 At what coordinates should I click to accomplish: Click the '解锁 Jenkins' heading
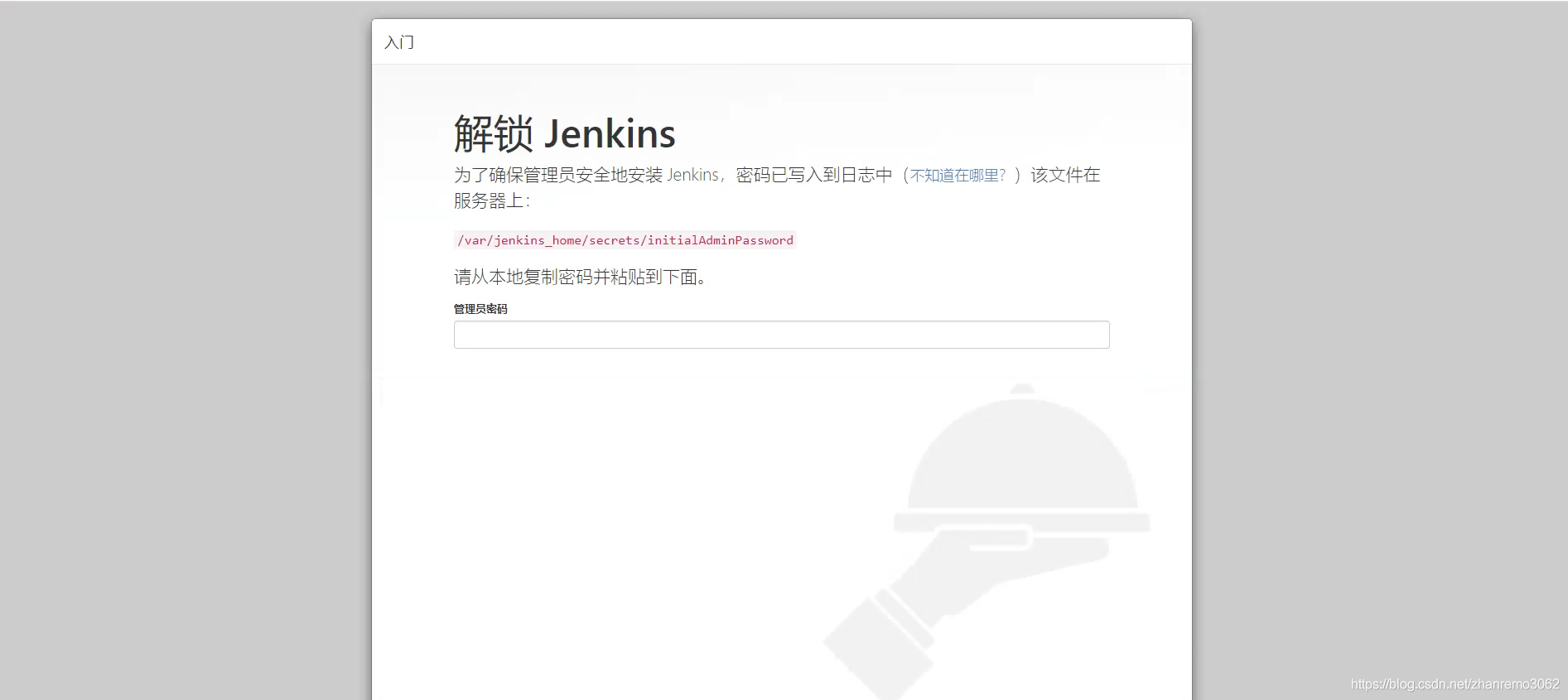coord(564,133)
